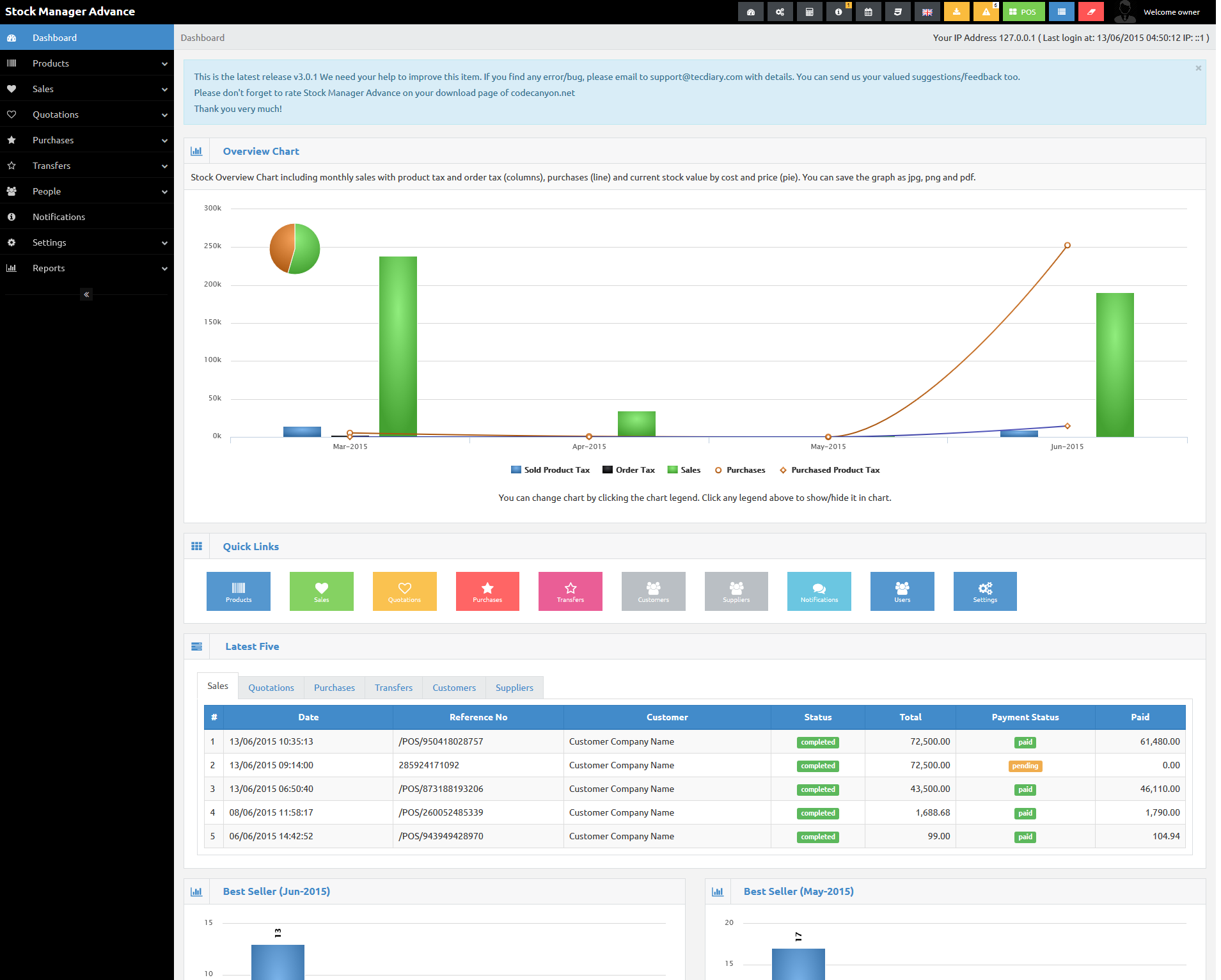Toggle Order Tax legend item
The height and width of the screenshot is (980, 1221).
(x=629, y=470)
